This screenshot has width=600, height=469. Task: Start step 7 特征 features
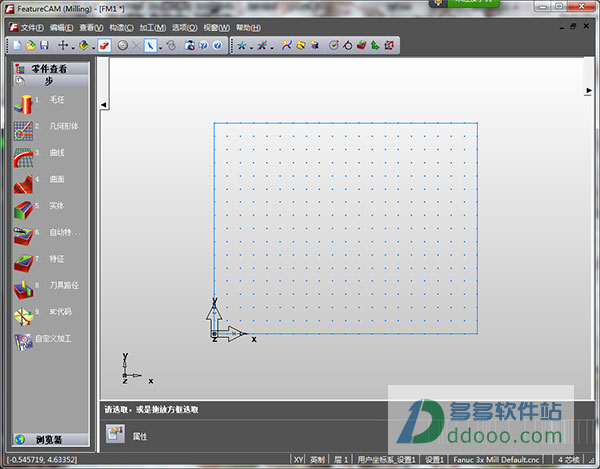pyautogui.click(x=39, y=262)
